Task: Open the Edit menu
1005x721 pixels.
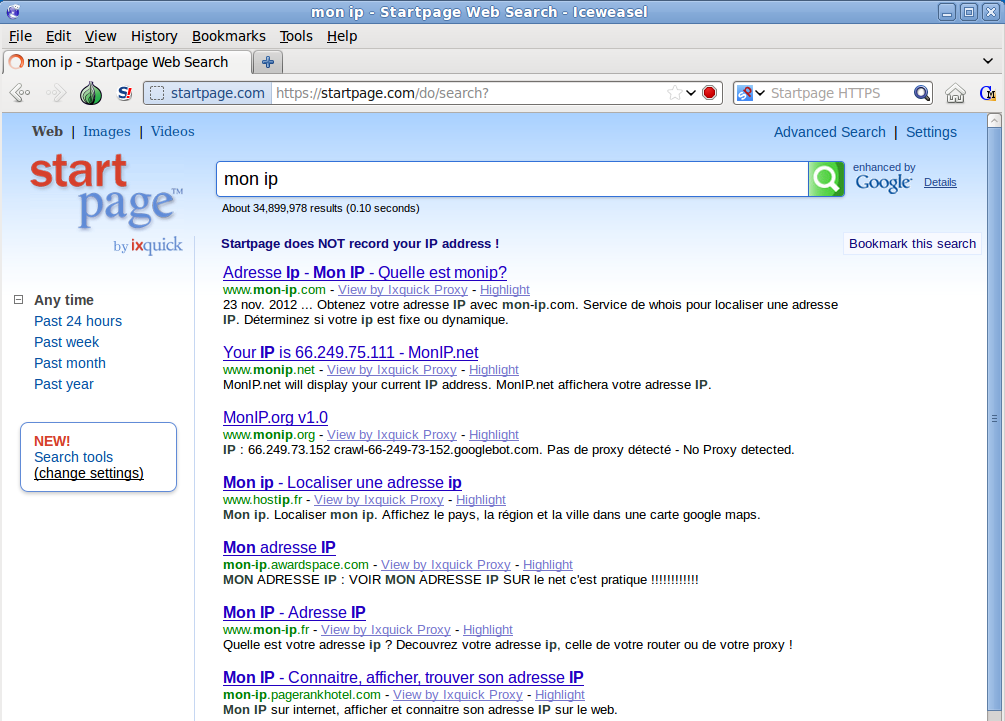Action: [x=58, y=37]
